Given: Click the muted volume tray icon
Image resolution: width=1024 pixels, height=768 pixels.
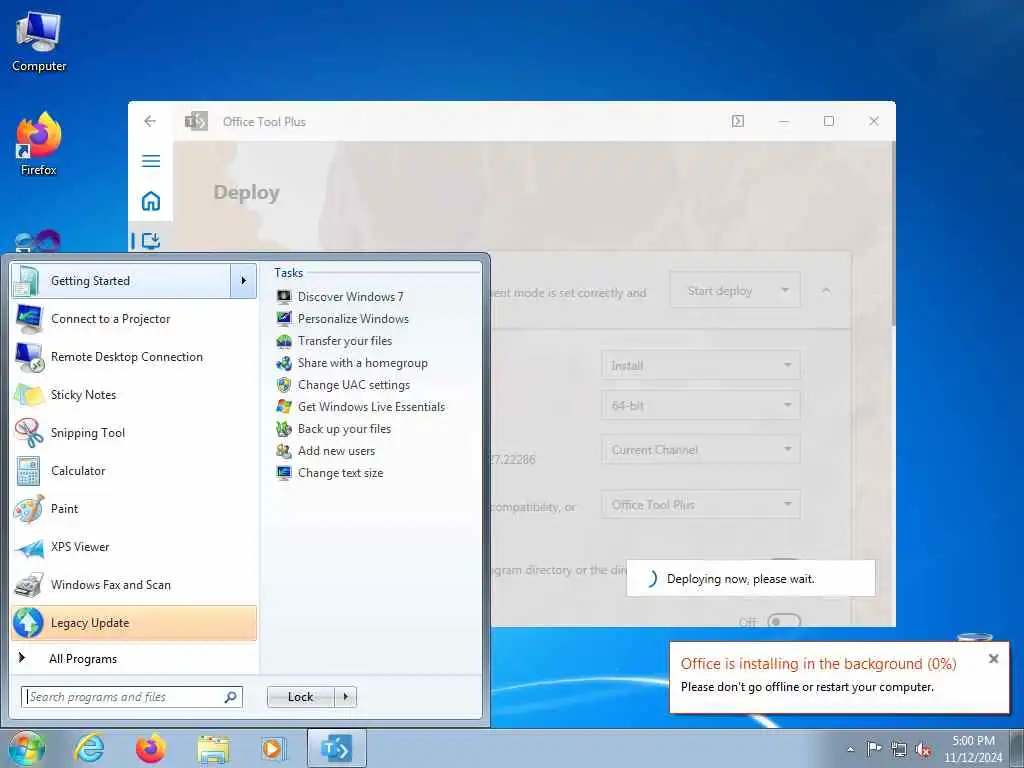Looking at the screenshot, I should (923, 750).
